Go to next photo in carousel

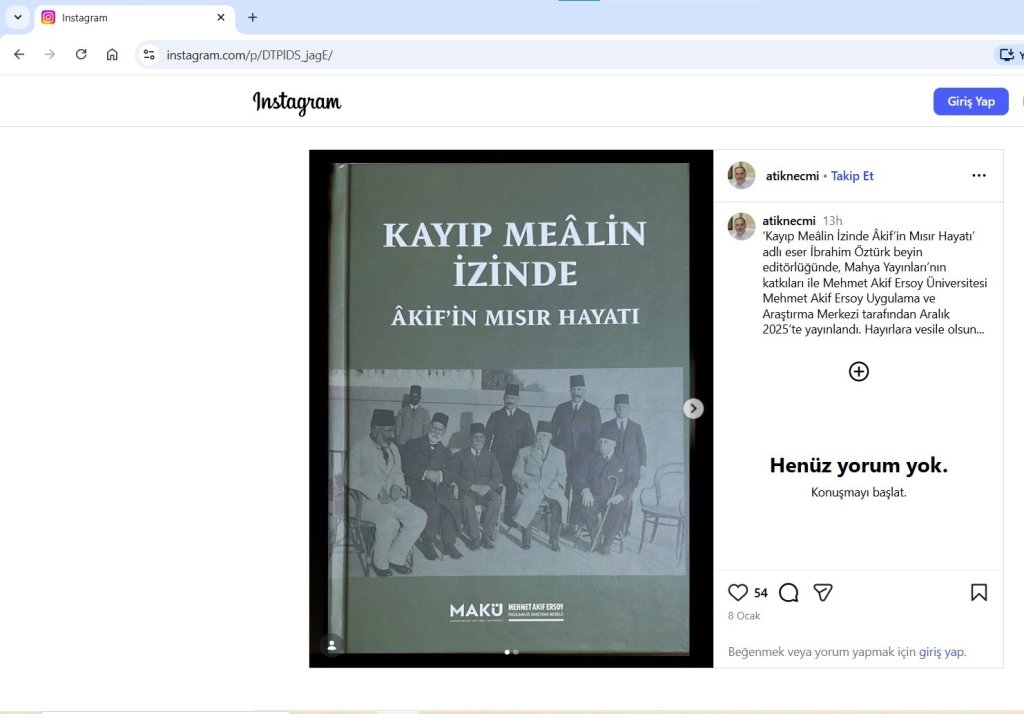(x=693, y=408)
